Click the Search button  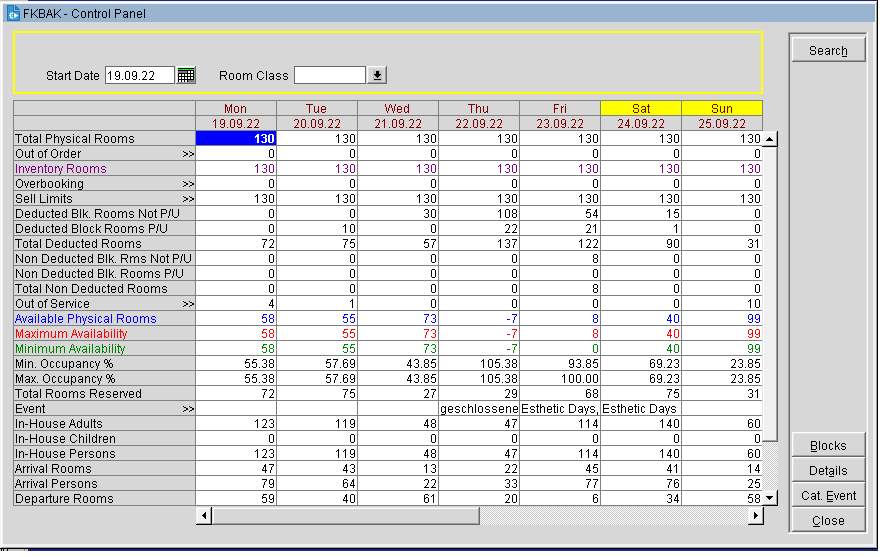click(x=827, y=51)
